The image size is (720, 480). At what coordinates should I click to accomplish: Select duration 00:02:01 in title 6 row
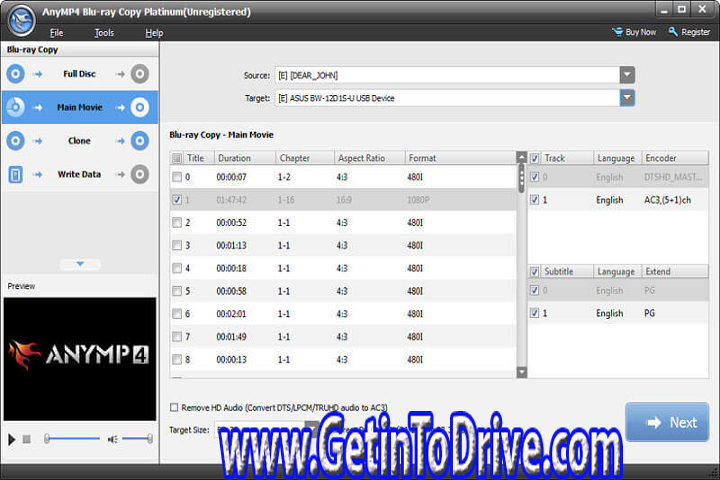point(231,314)
